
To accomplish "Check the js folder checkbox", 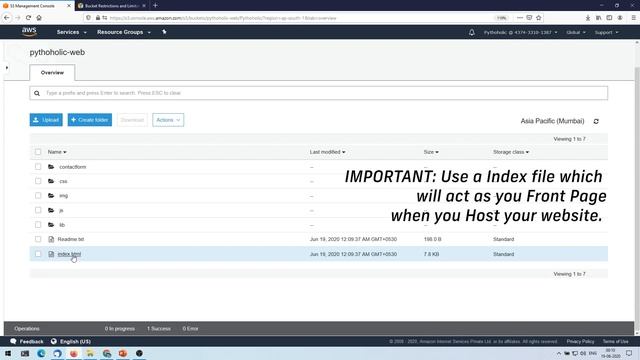I will click(x=38, y=210).
